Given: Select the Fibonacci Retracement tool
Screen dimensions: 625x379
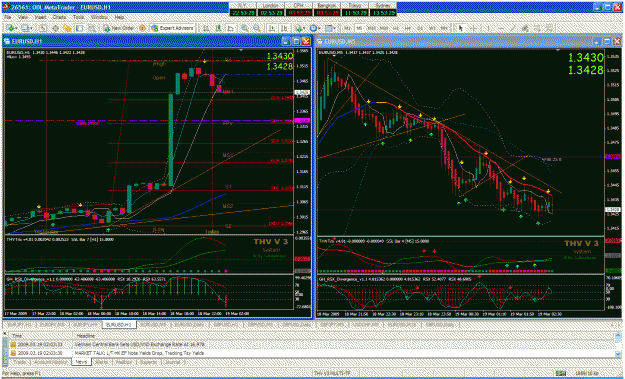Looking at the screenshot, I should [x=538, y=28].
